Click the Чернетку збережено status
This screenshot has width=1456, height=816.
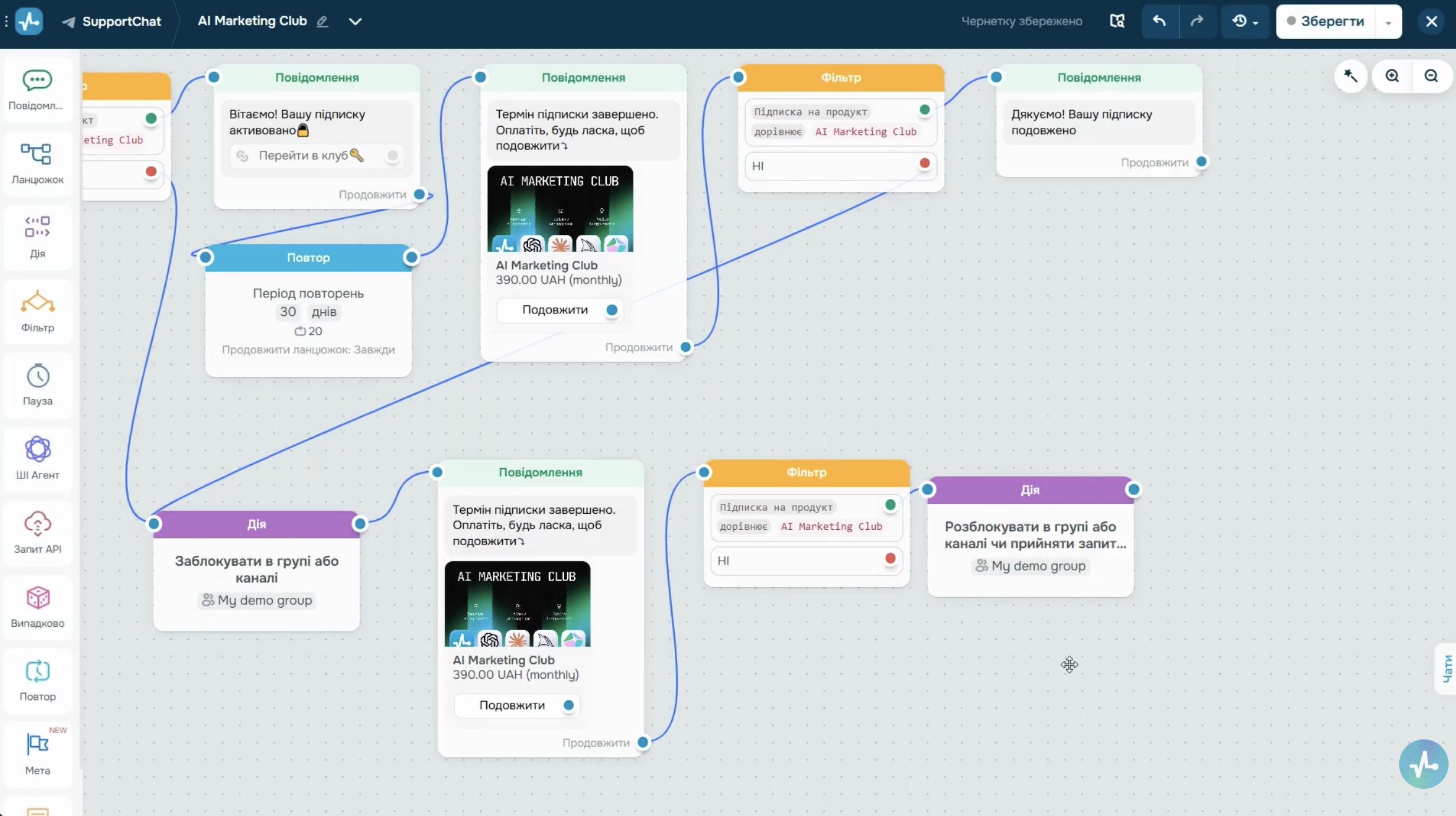click(x=1022, y=22)
